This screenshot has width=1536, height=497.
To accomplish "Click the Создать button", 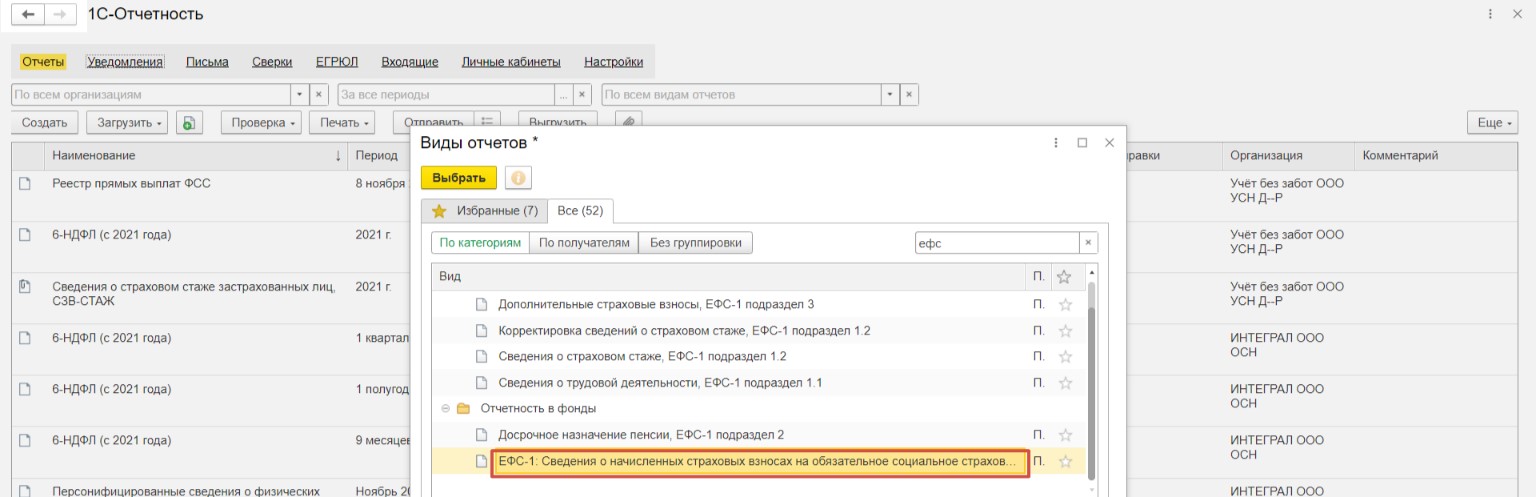I will tap(44, 123).
